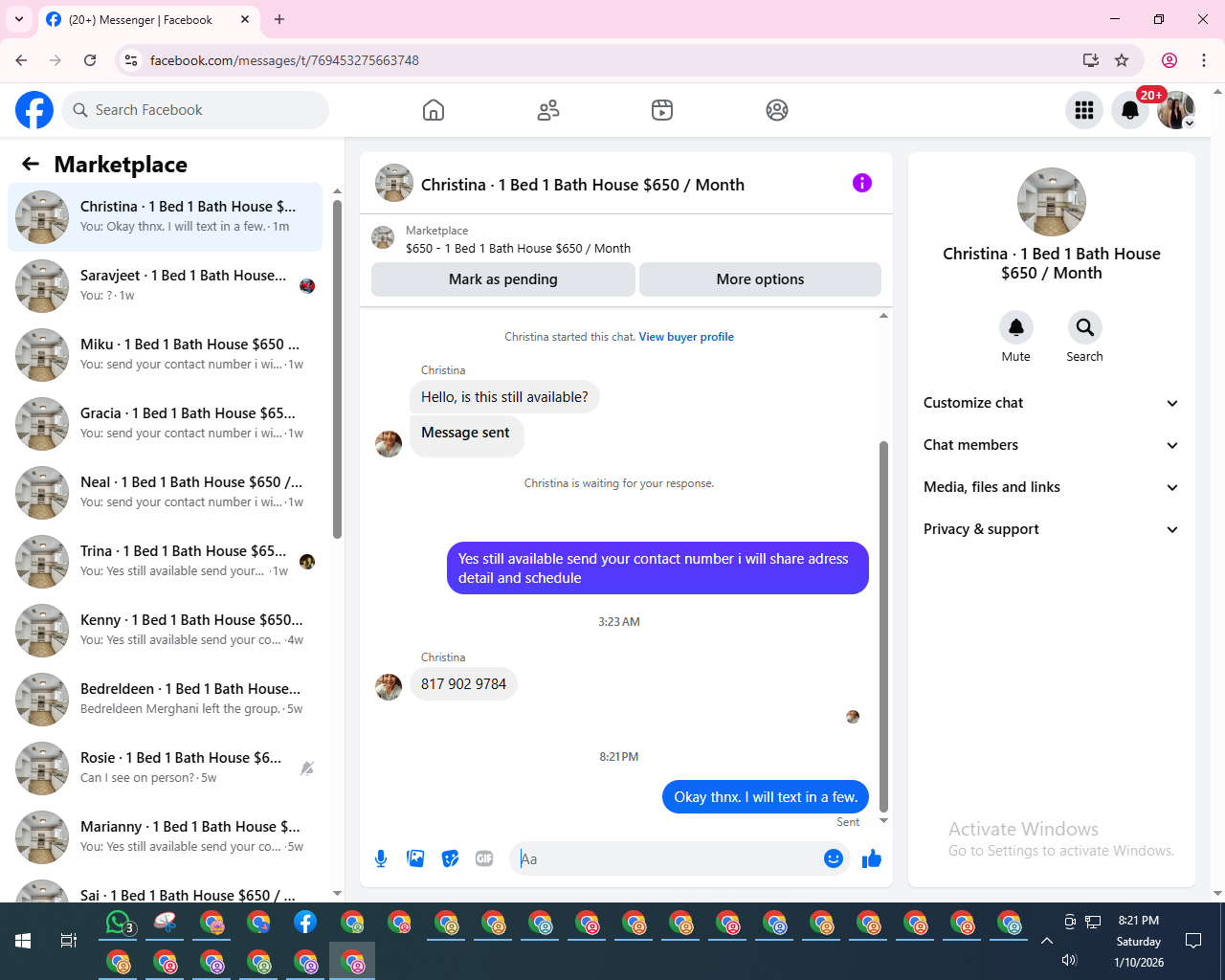This screenshot has height=980, width=1225.
Task: Send a voice clip with microphone icon
Action: tap(381, 858)
